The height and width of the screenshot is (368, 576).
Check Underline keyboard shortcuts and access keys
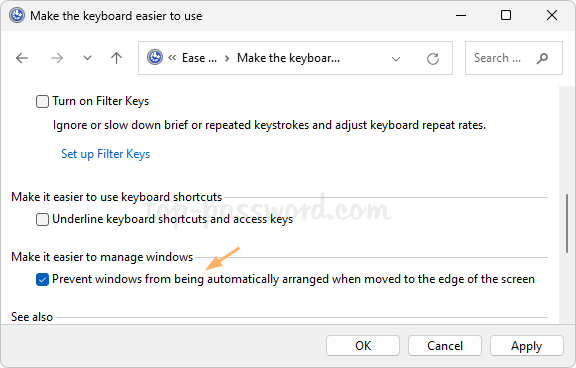(42, 220)
